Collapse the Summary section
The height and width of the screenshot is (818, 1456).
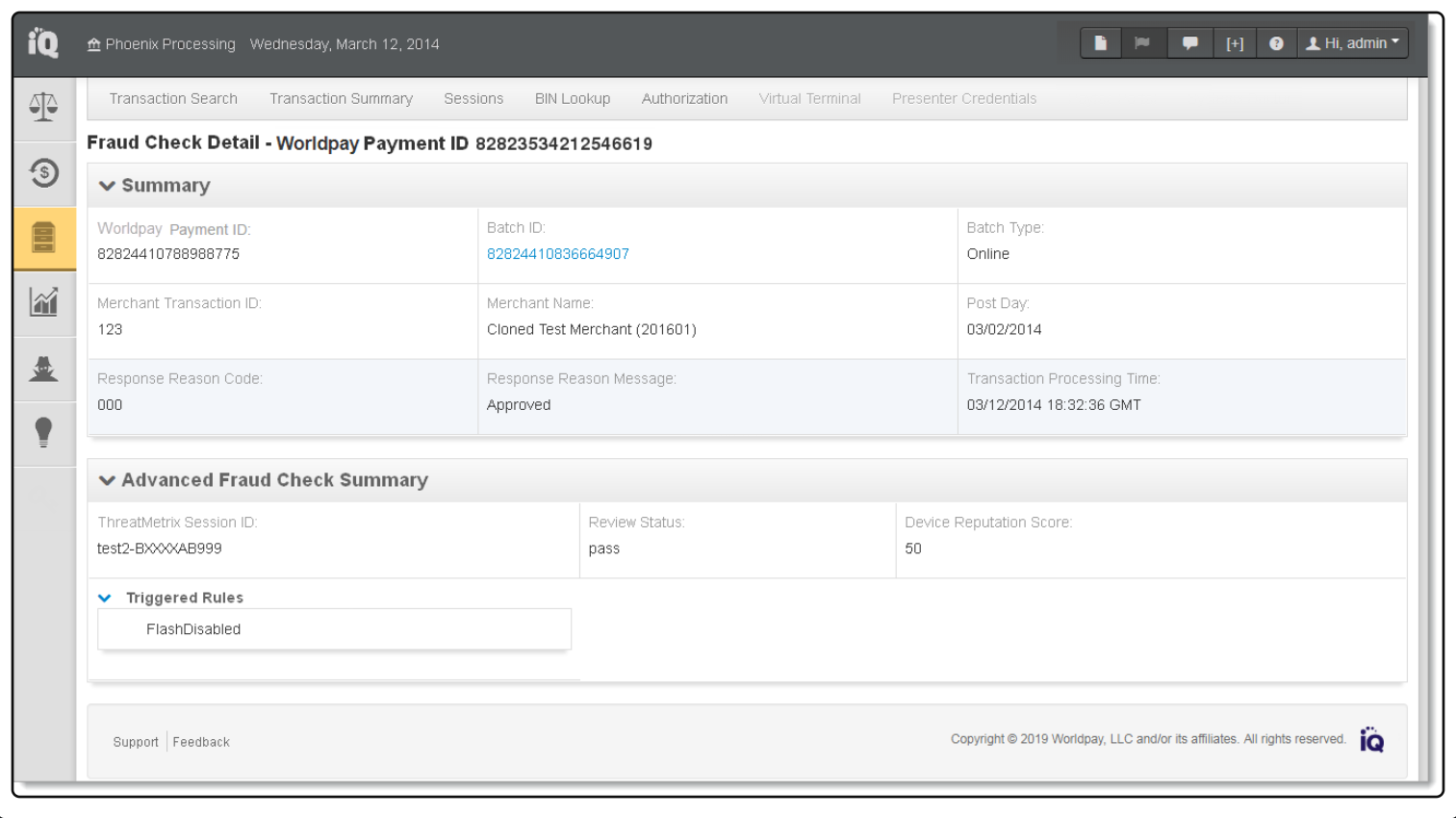(108, 186)
